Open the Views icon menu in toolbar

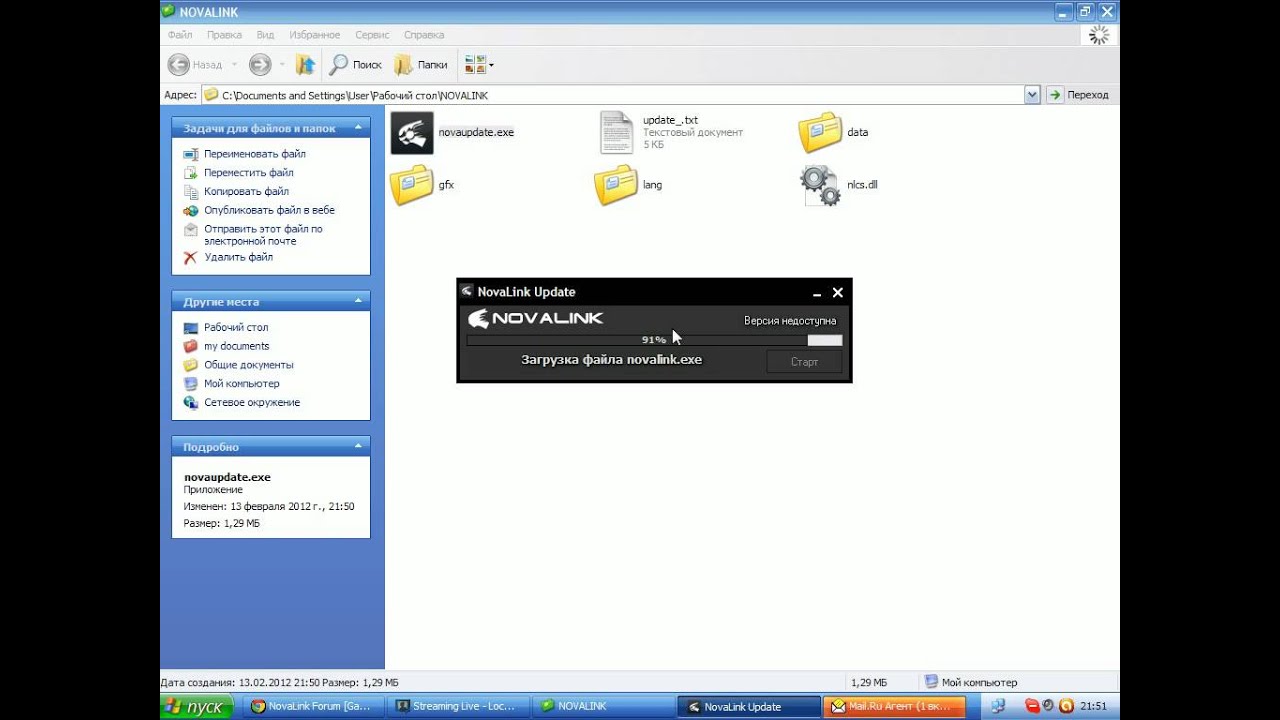click(479, 65)
